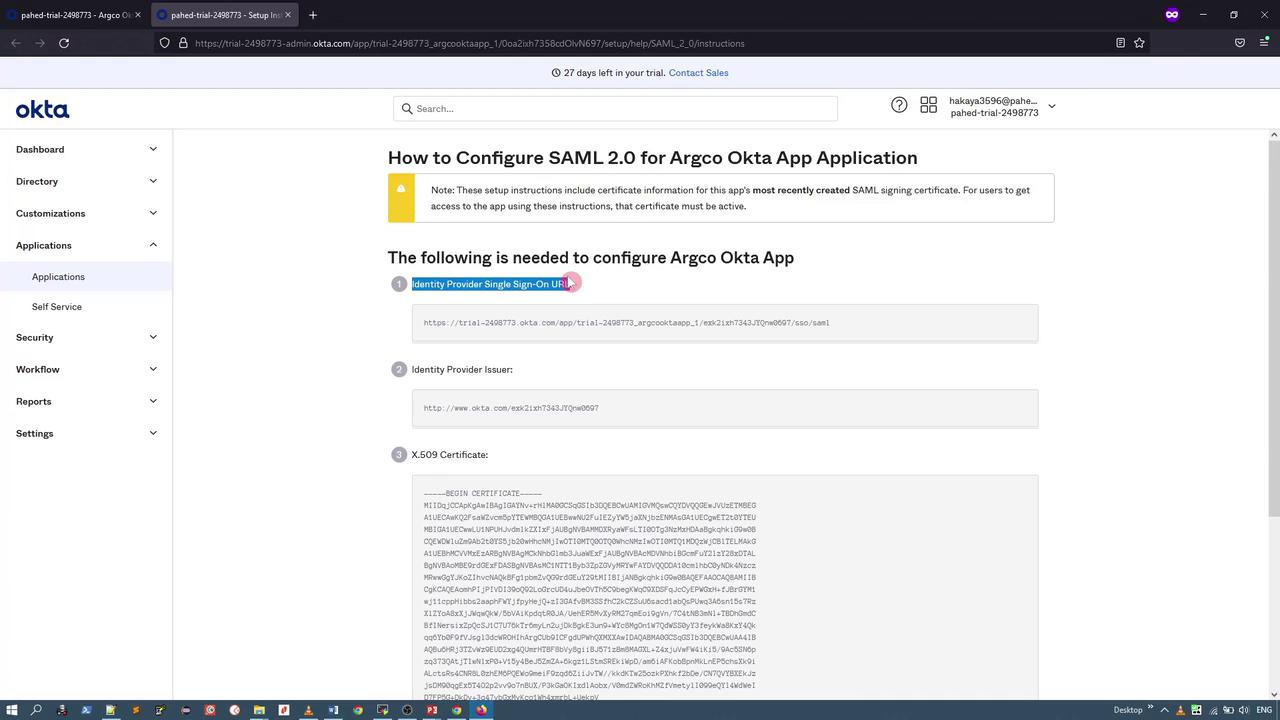Click the '27 days left in your trial' text

click(613, 73)
